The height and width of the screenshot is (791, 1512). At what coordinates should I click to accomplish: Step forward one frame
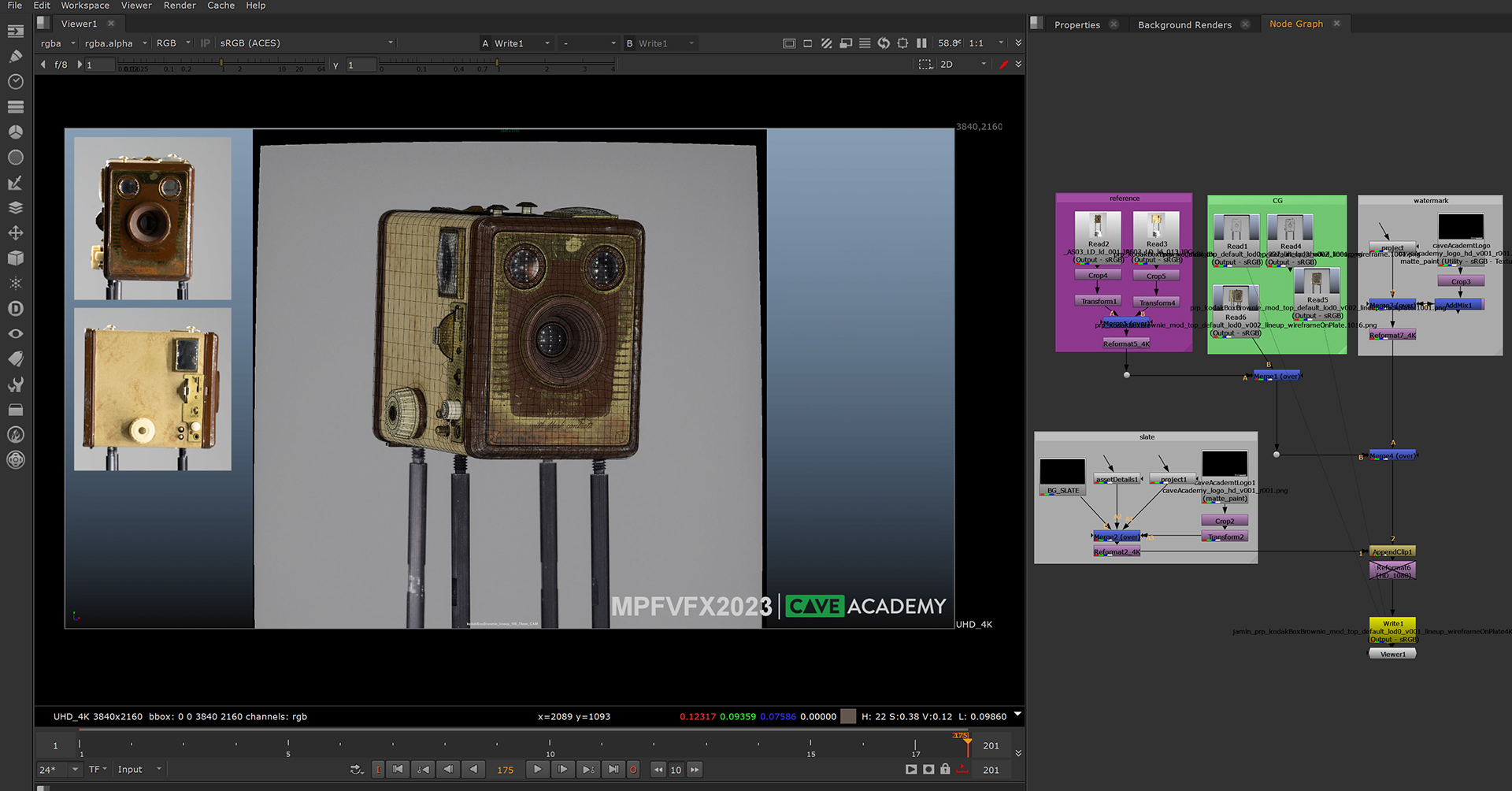pos(562,770)
